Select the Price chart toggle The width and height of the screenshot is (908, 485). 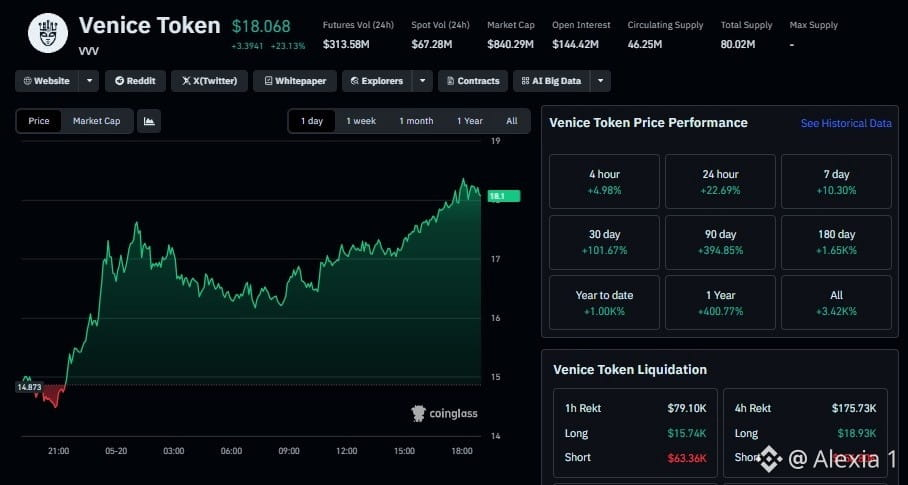39,121
